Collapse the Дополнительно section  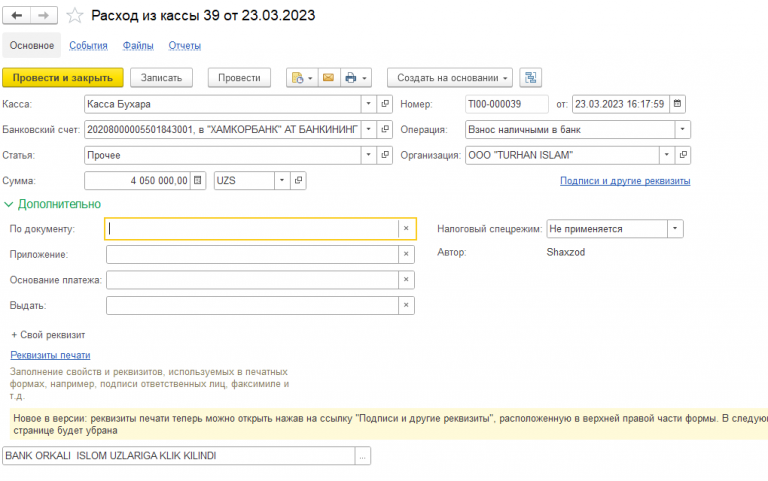[52, 204]
